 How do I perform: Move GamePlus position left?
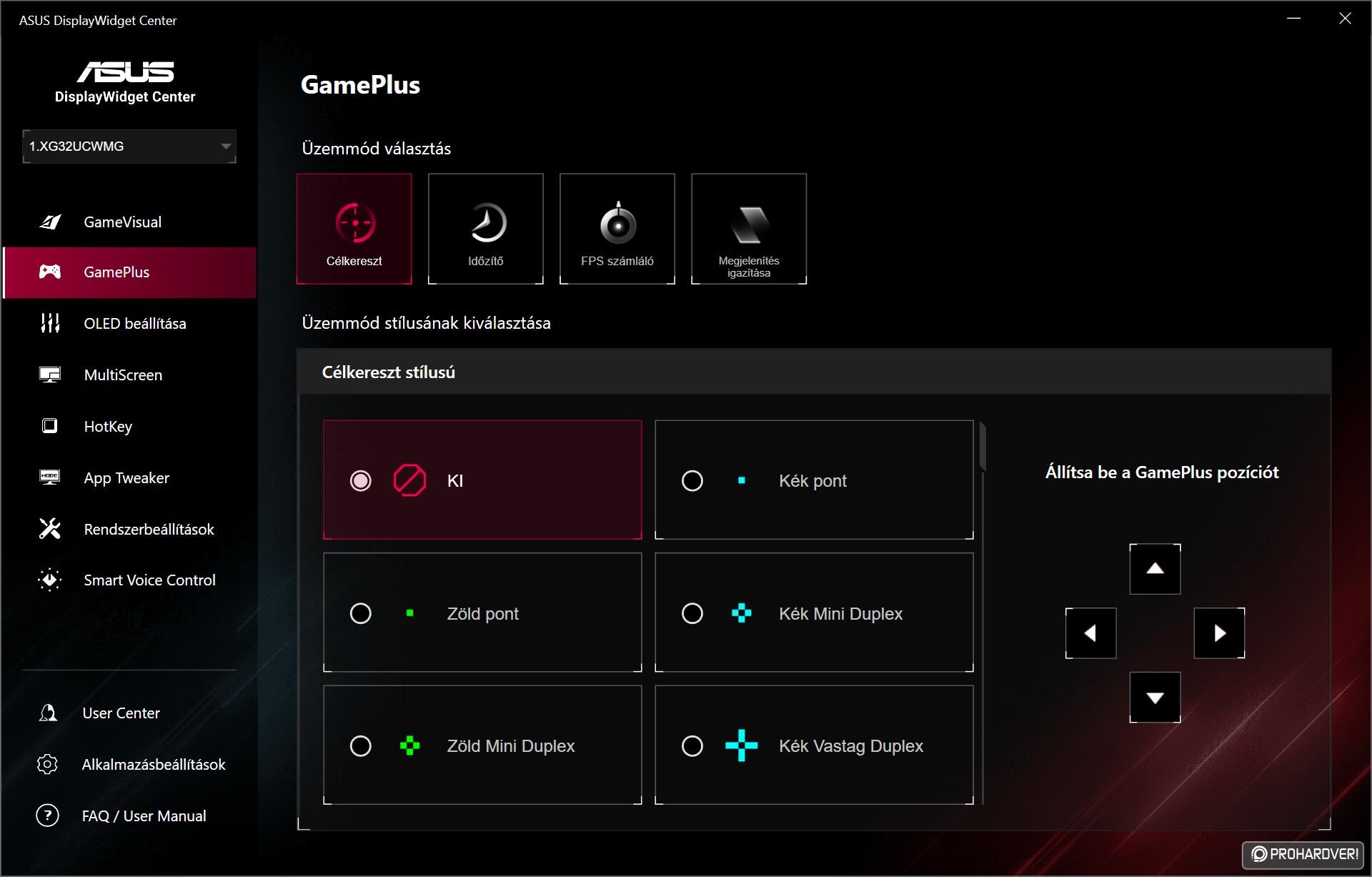(1090, 633)
